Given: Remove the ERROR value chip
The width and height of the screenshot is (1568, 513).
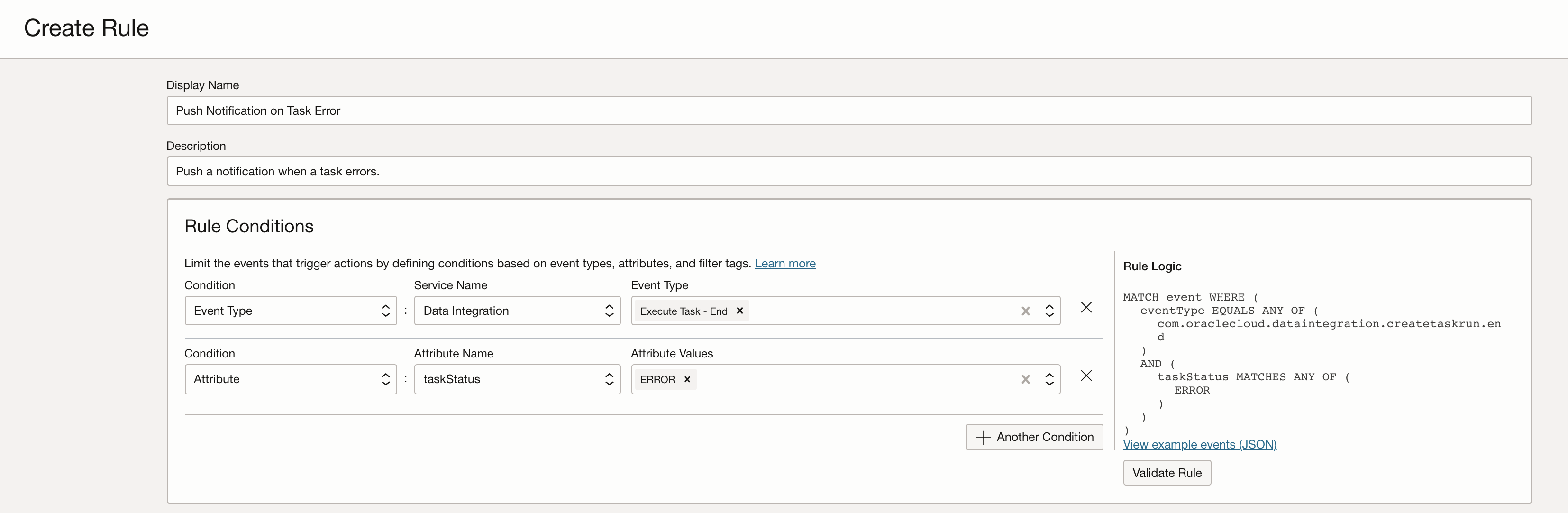Looking at the screenshot, I should 687,379.
